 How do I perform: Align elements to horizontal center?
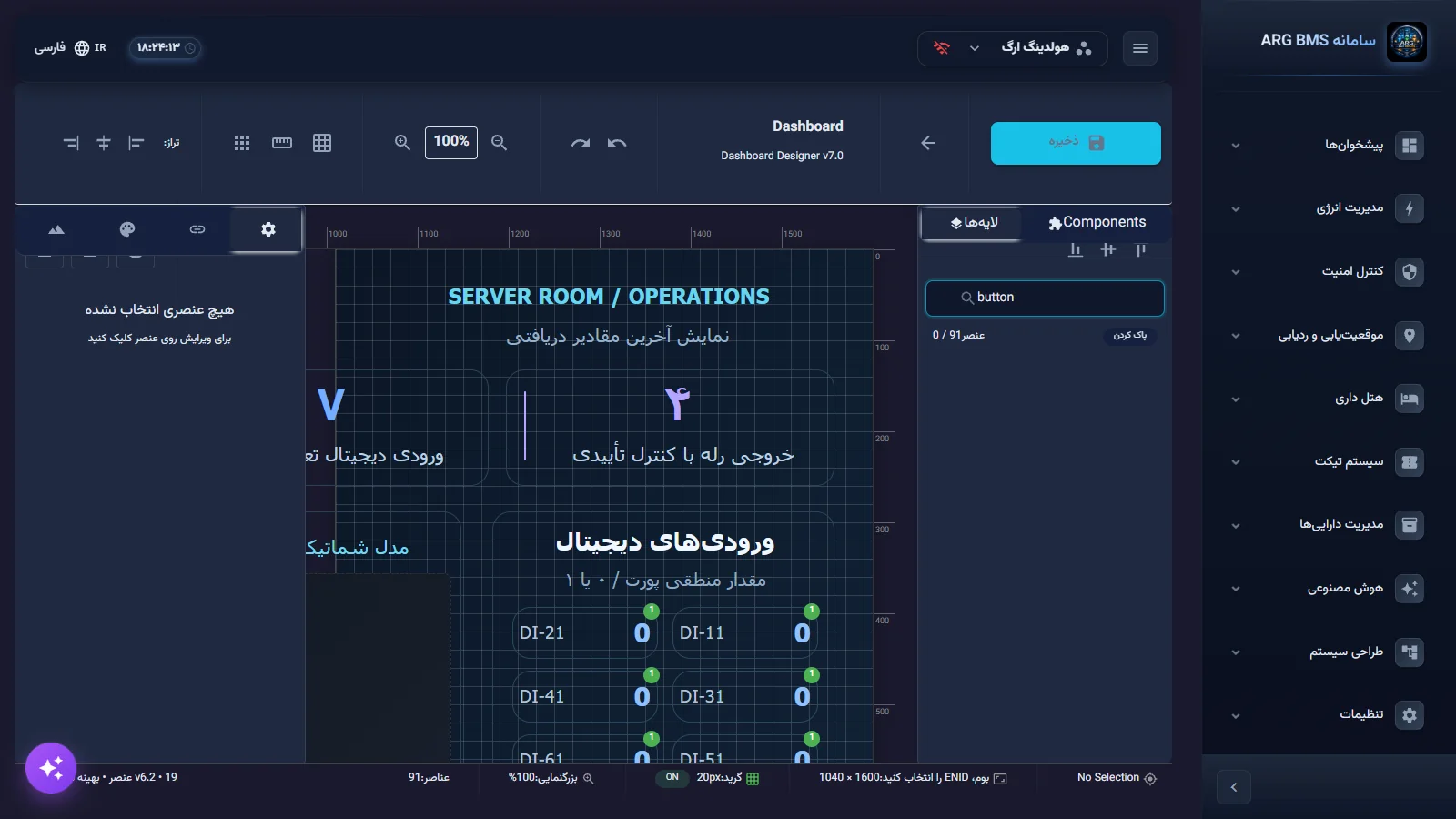(104, 143)
